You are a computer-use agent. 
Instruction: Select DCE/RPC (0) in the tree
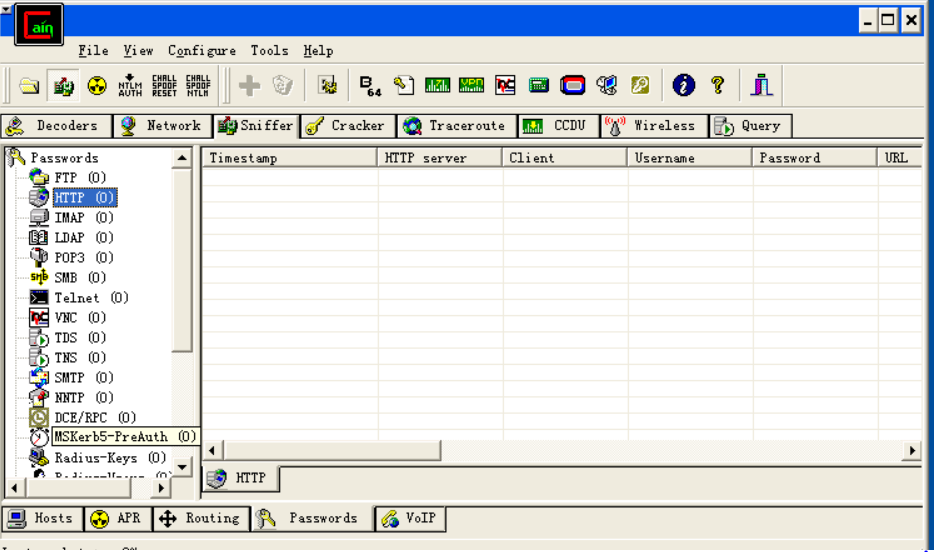tap(95, 417)
